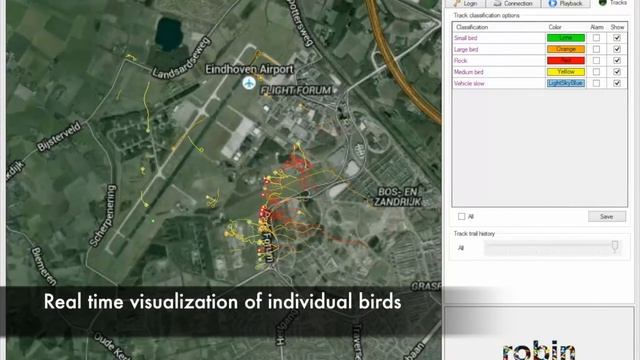Enable the alarm for Large bird
640x360 pixels.
click(x=596, y=49)
